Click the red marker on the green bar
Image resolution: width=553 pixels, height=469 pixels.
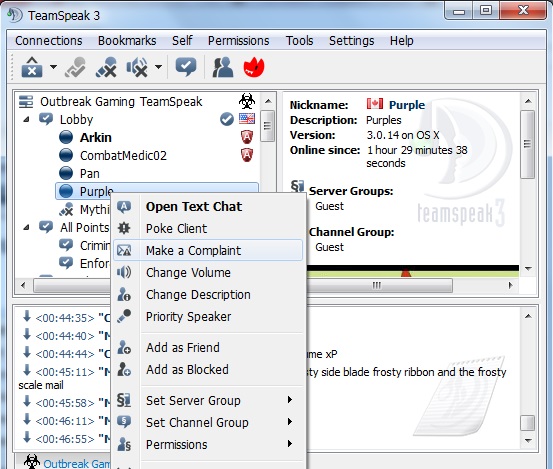coord(406,272)
